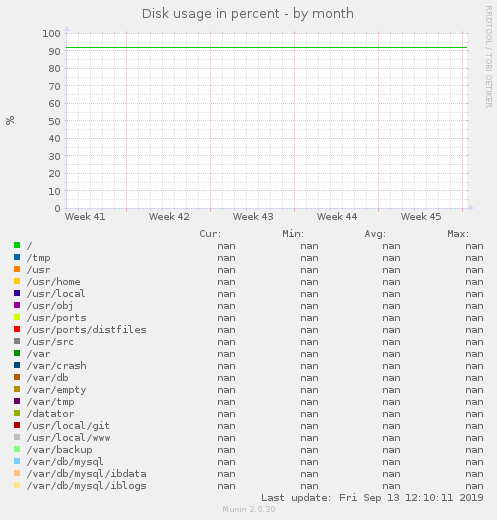Click the green swatch for /
497x520 pixels.
(x=17, y=245)
